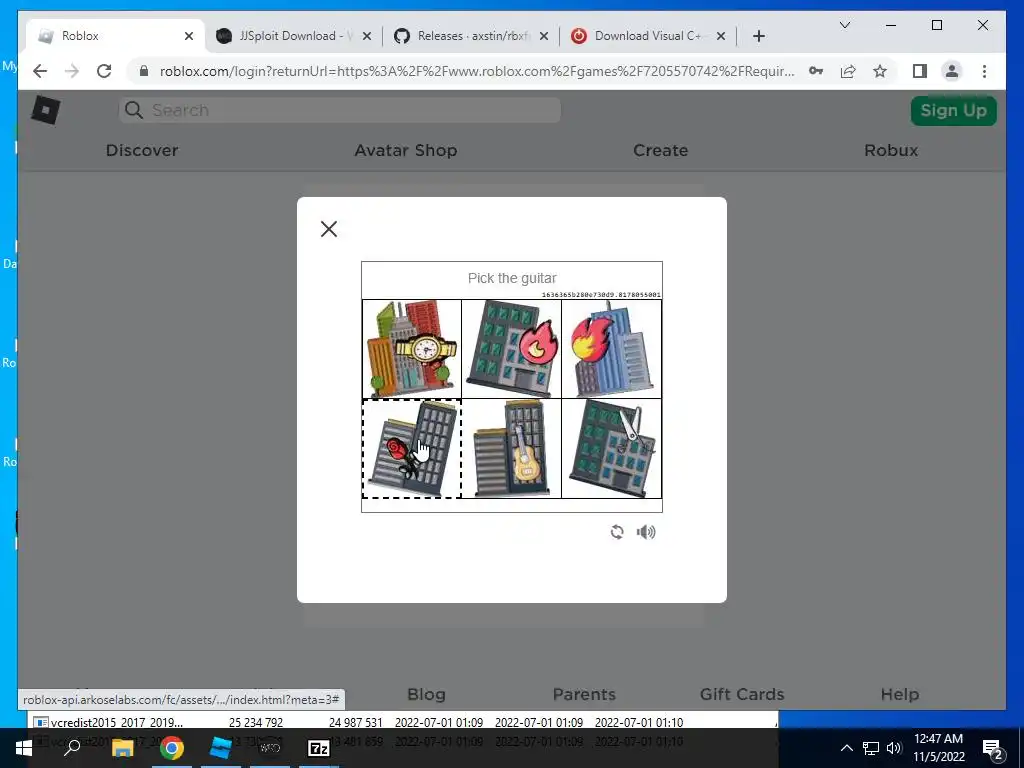Open the Windows Start menu
1024x768 pixels.
24,748
